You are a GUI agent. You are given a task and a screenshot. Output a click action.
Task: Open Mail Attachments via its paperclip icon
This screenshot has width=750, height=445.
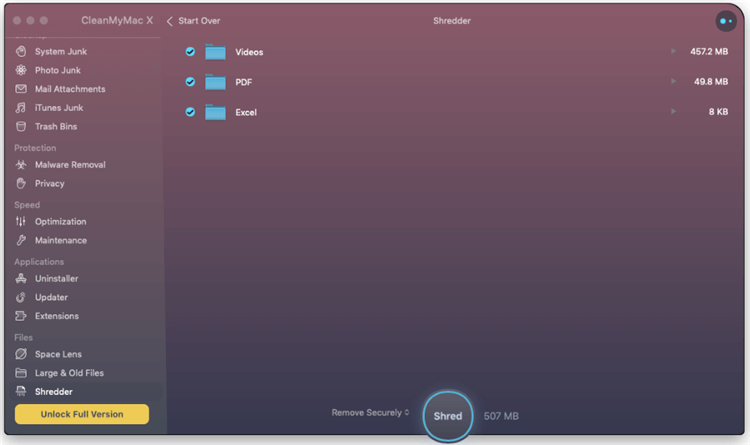tap(21, 89)
